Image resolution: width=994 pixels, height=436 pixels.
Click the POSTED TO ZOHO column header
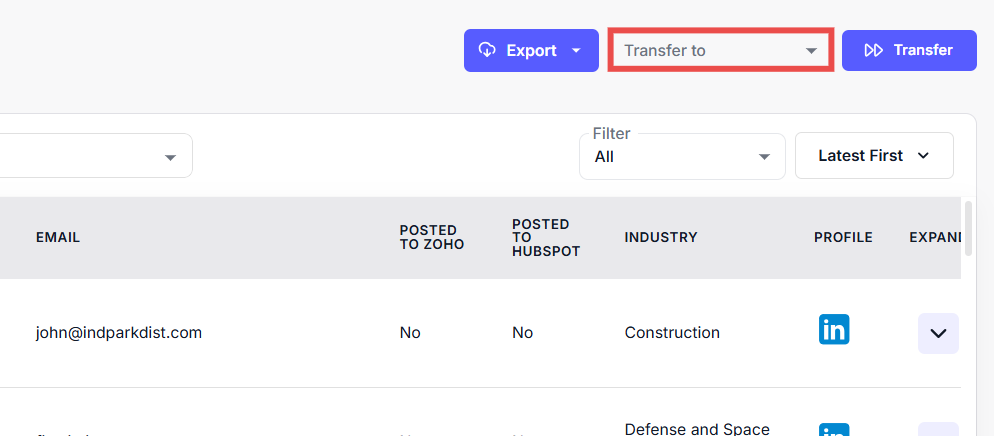coord(432,237)
